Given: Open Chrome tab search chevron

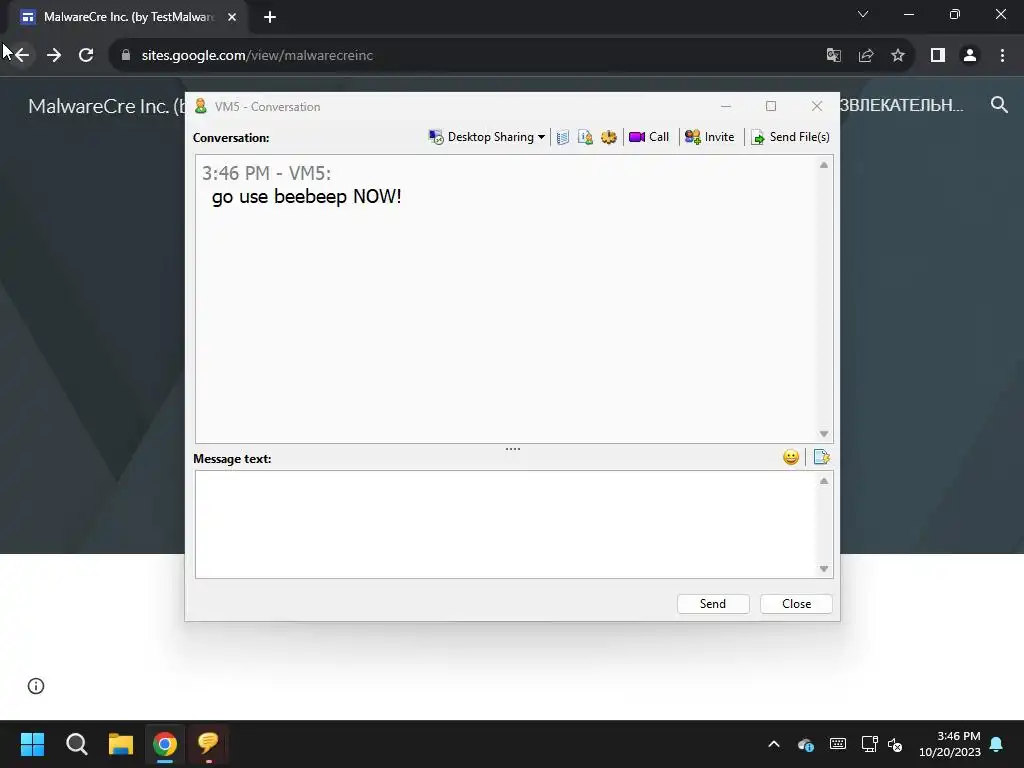Looking at the screenshot, I should (x=863, y=14).
